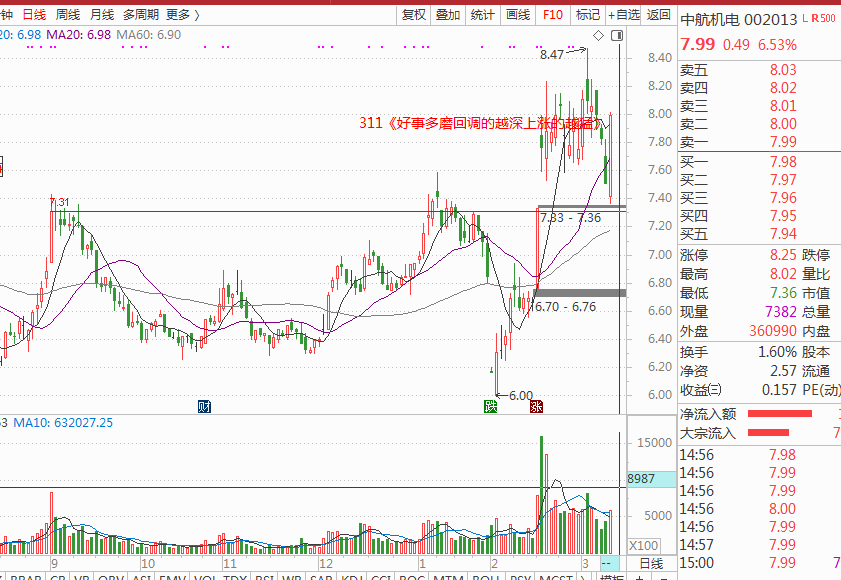Open the green 跌 event marker
The image size is (841, 580).
[491, 407]
